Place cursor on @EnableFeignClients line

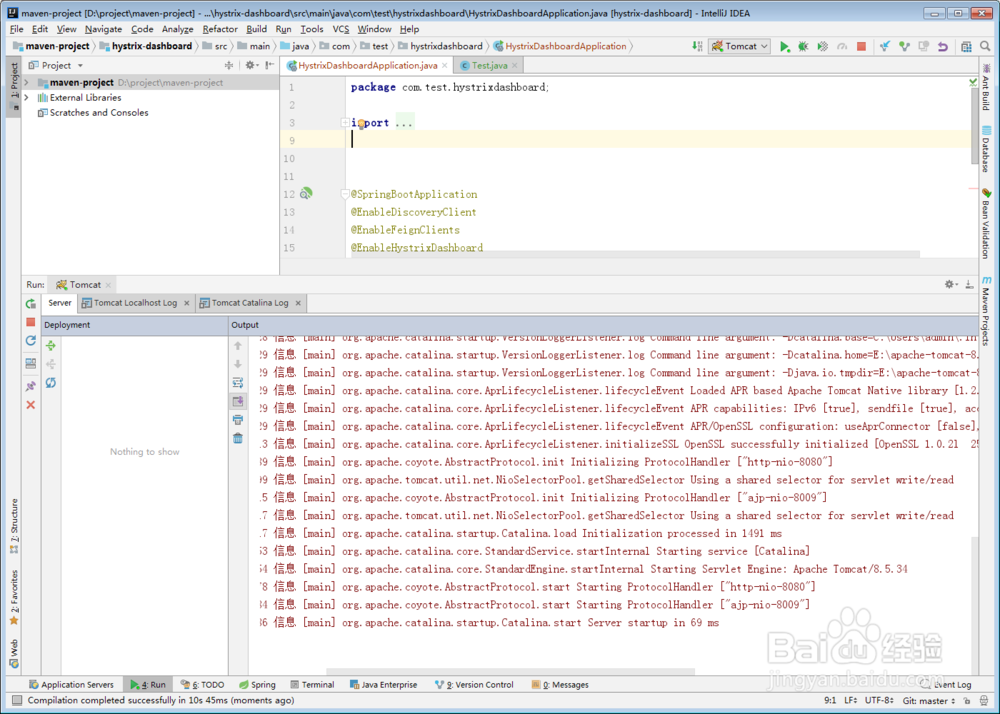(x=405, y=230)
